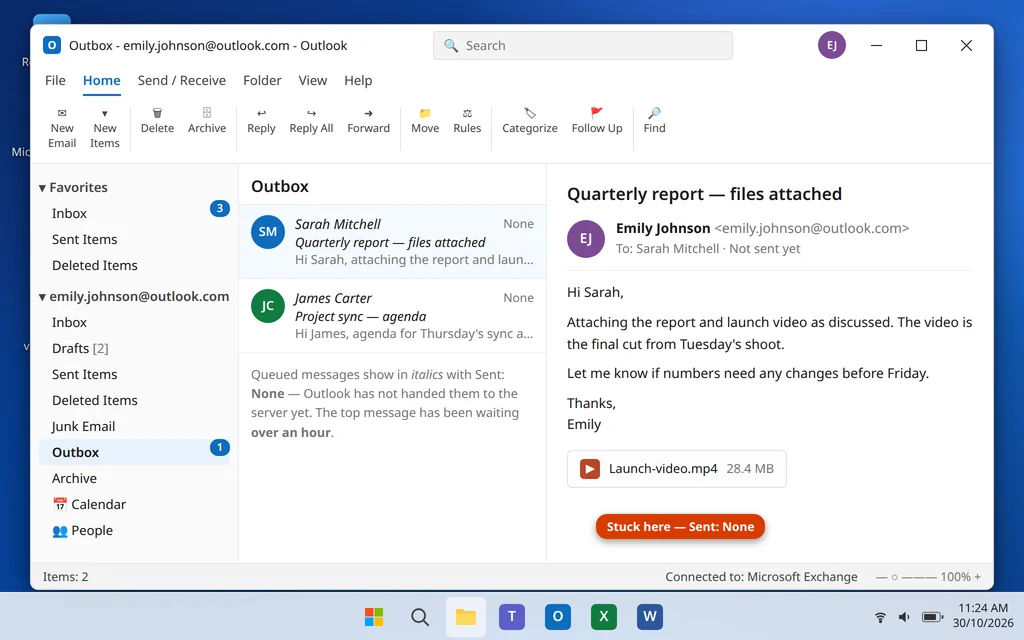Delete the selected message
The width and height of the screenshot is (1024, 640).
157,121
